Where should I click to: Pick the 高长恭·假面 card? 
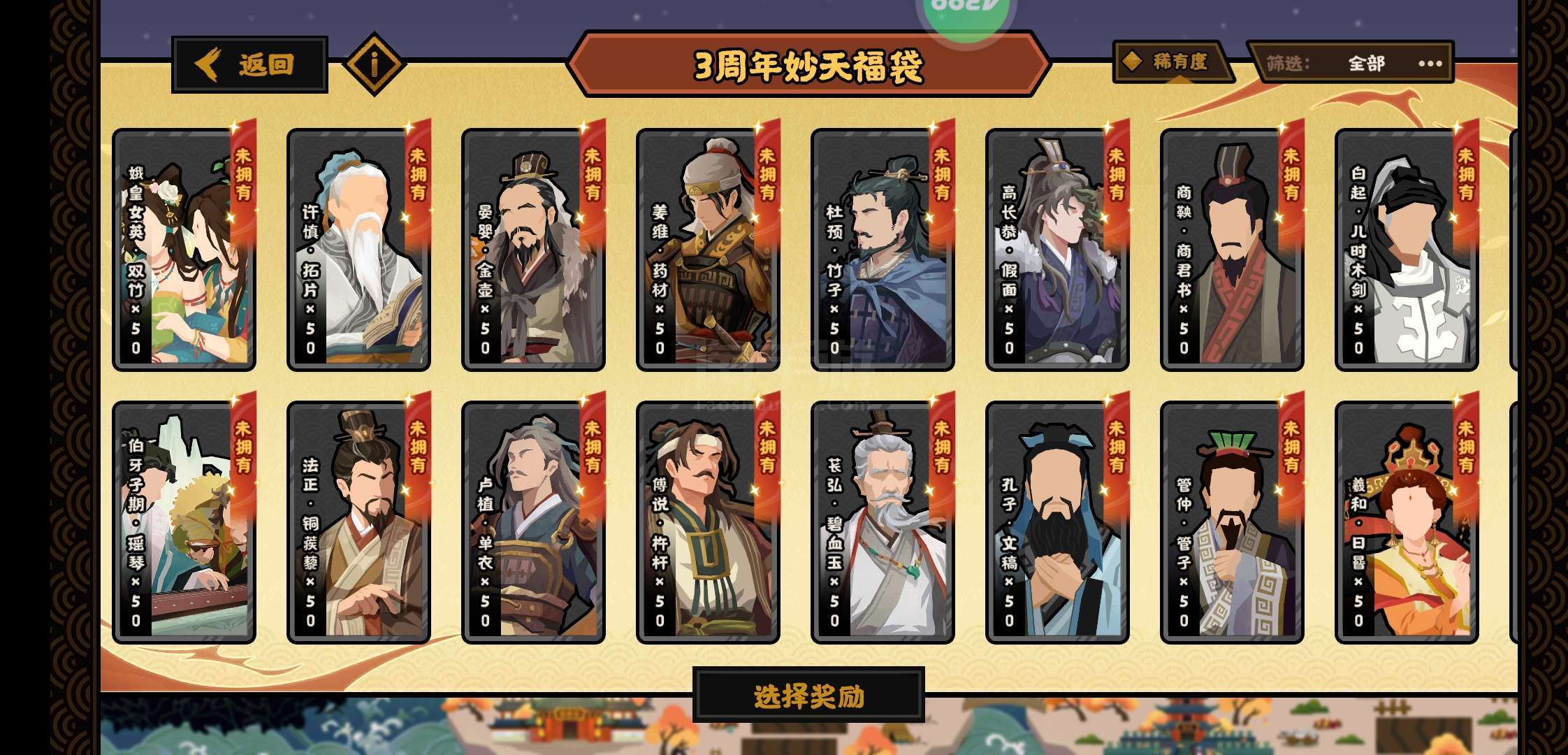click(x=1057, y=250)
